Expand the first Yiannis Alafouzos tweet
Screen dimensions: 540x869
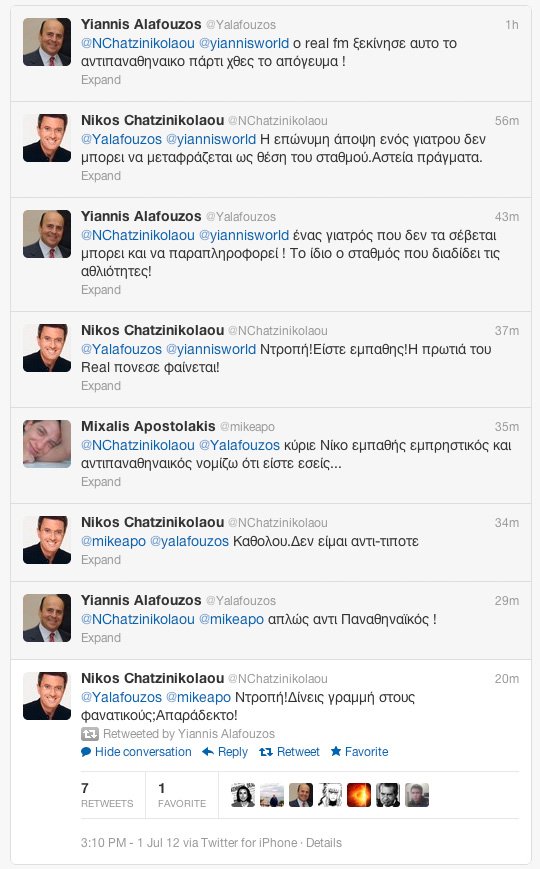[101, 80]
